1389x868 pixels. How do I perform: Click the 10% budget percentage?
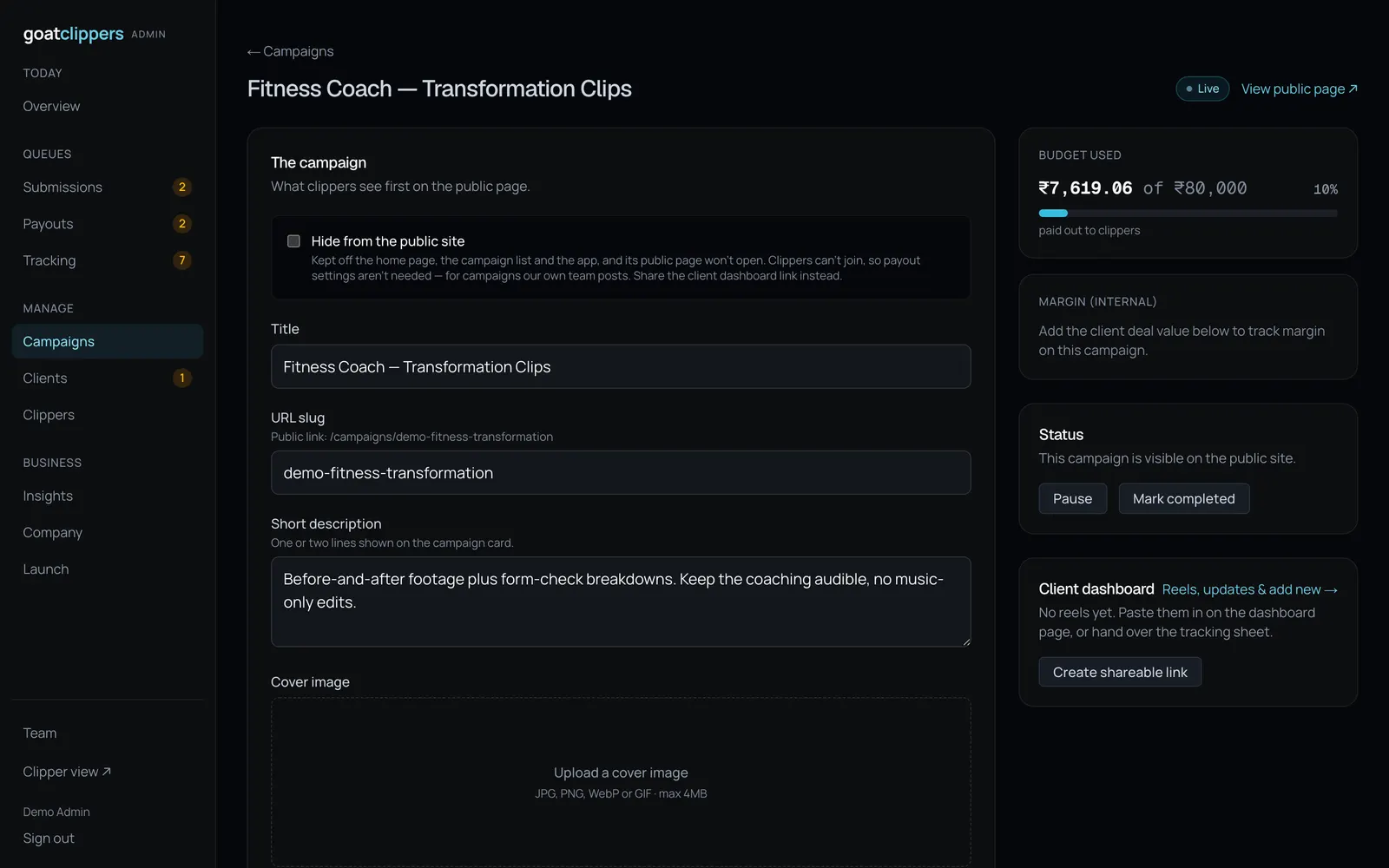(x=1325, y=189)
